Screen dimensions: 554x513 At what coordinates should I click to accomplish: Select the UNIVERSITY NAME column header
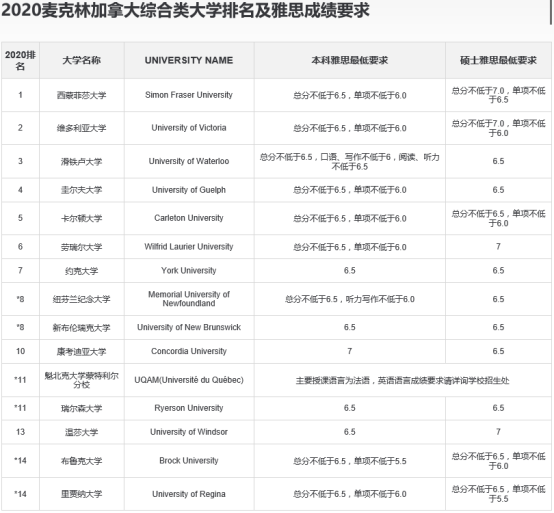pos(189,60)
